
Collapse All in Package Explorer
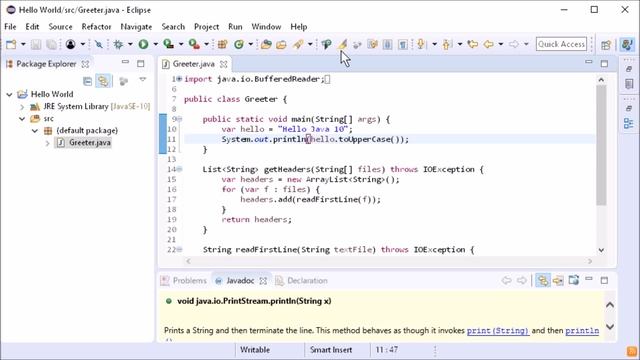(x=87, y=81)
